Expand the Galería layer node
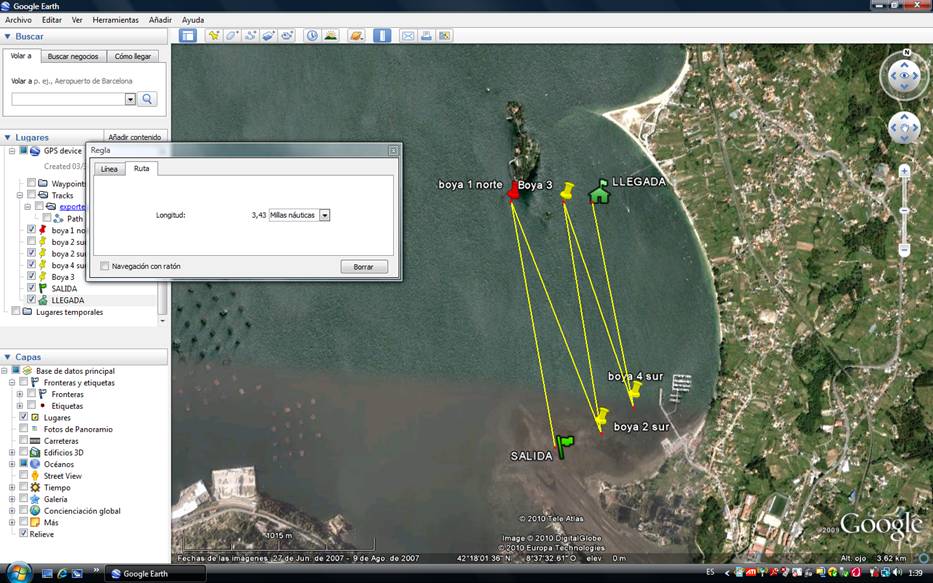 point(12,499)
